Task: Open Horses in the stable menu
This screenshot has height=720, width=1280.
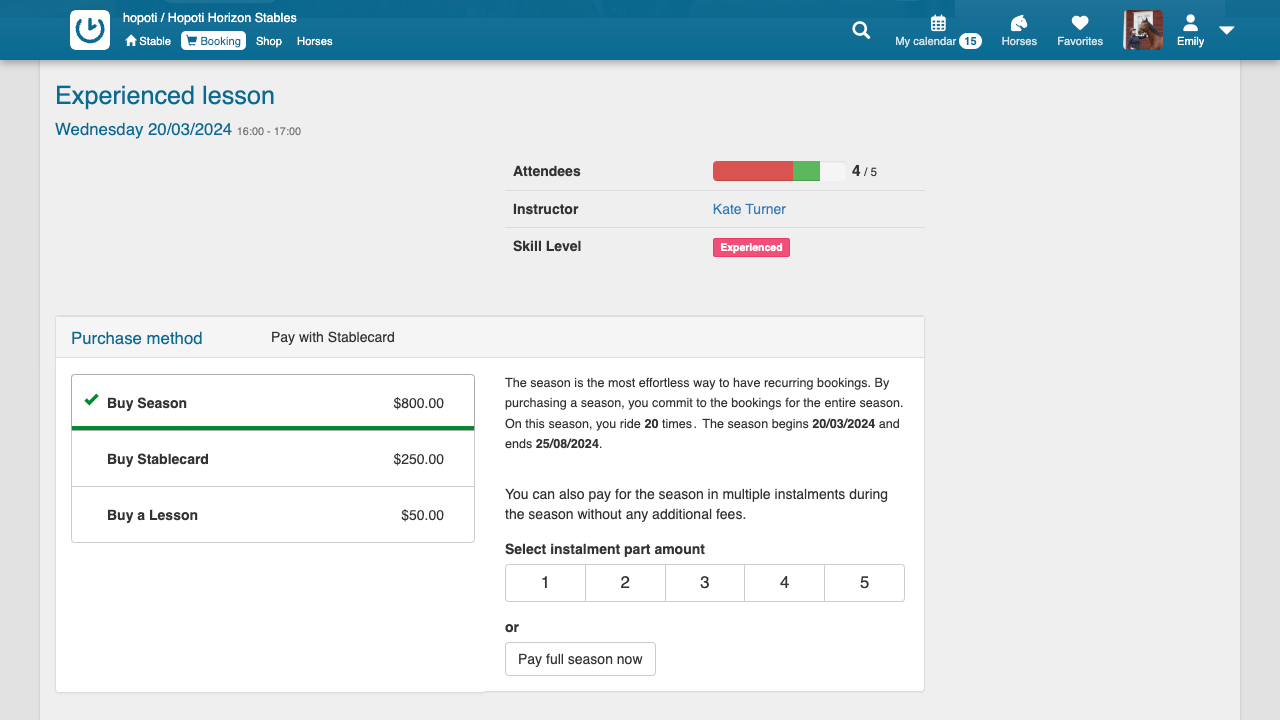Action: 314,41
